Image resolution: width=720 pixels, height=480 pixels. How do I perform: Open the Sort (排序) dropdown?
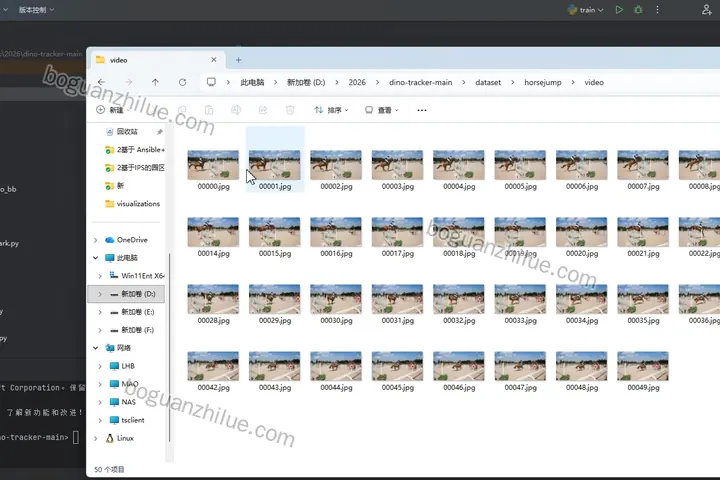[331, 110]
